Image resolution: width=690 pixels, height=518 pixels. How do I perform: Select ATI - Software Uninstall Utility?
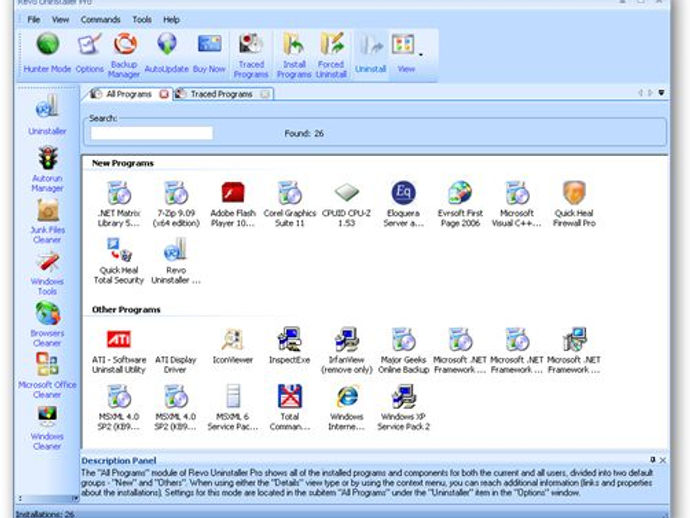pos(119,351)
